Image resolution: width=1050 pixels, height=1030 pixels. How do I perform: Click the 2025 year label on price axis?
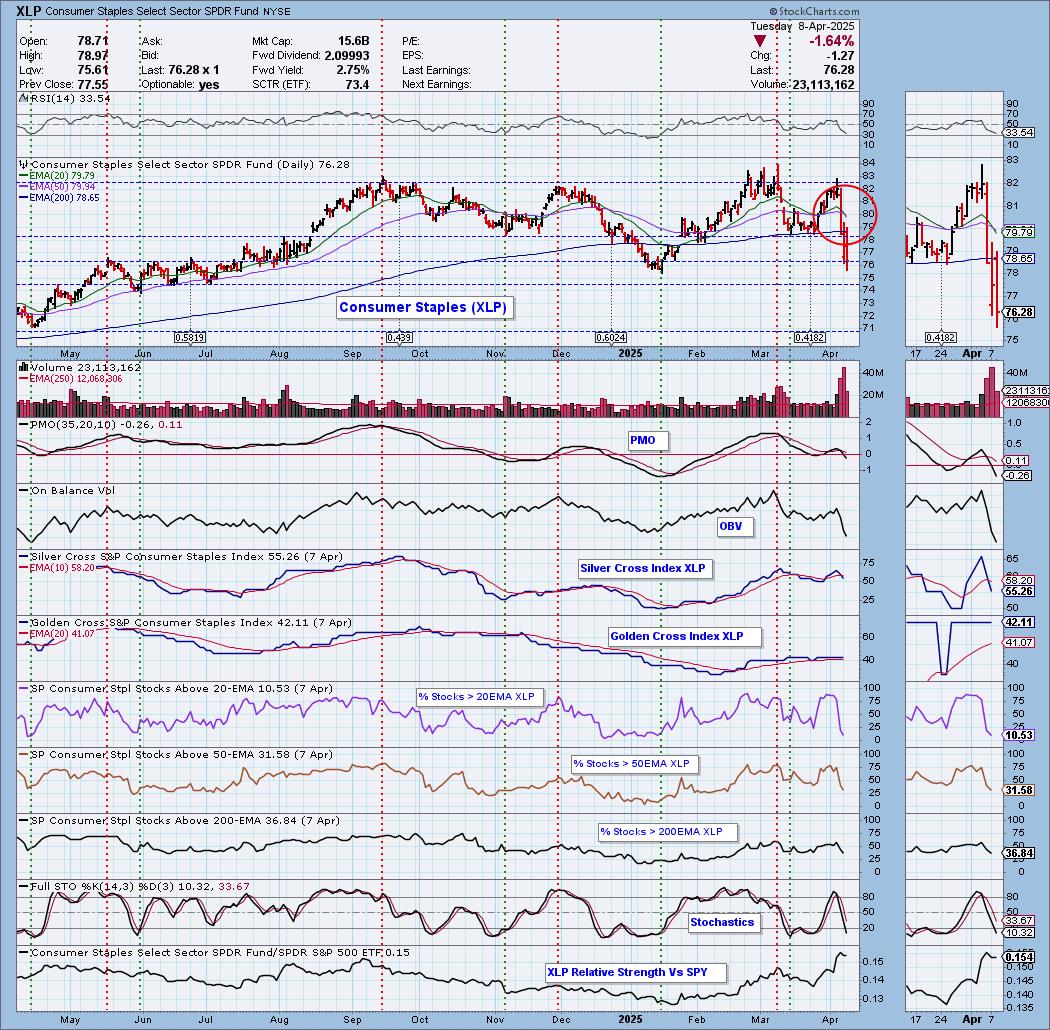[x=630, y=353]
